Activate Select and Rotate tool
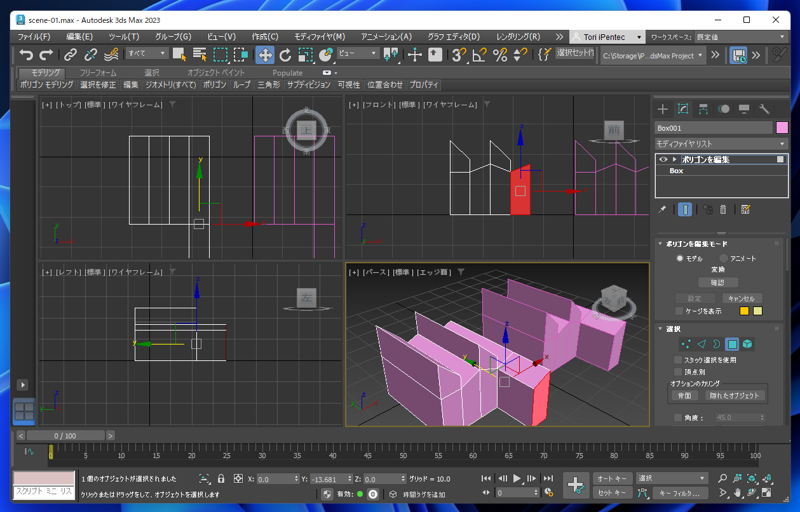 [x=285, y=55]
